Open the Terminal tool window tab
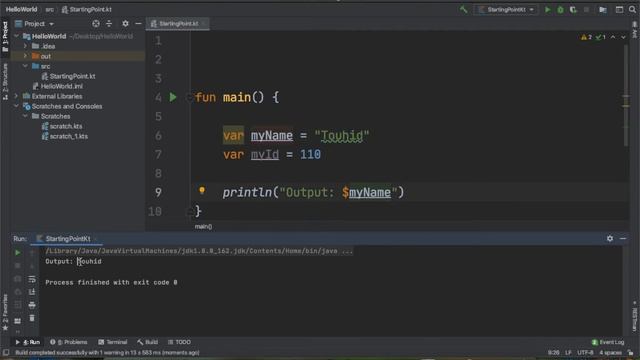The height and width of the screenshot is (360, 640). pos(113,342)
